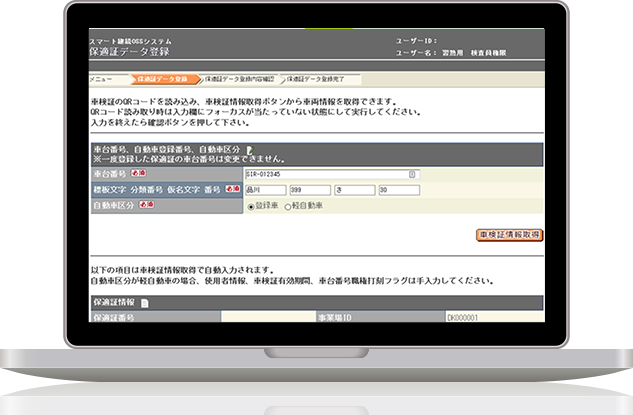
Task: Click the empty 保適証番号 value cell
Action: 268,317
